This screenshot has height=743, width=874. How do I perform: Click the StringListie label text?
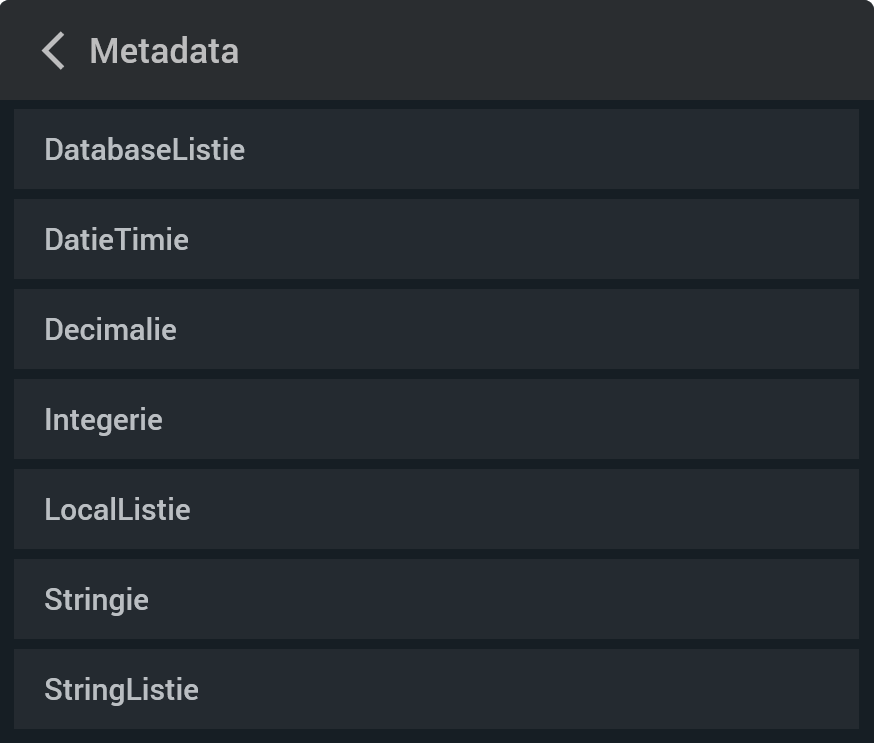click(x=121, y=690)
